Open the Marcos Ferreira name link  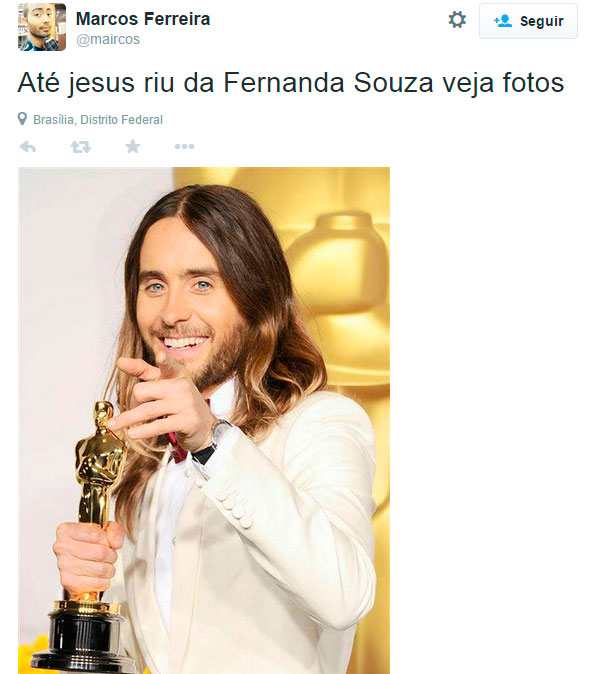pos(143,18)
